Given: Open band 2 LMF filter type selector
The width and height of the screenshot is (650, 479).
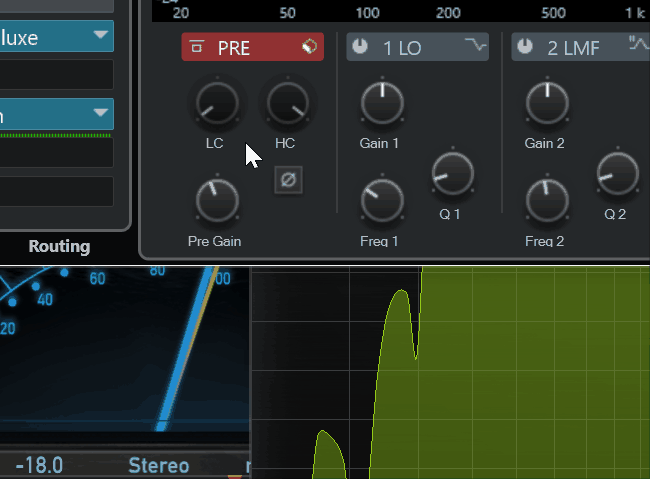Looking at the screenshot, I should point(638,47).
